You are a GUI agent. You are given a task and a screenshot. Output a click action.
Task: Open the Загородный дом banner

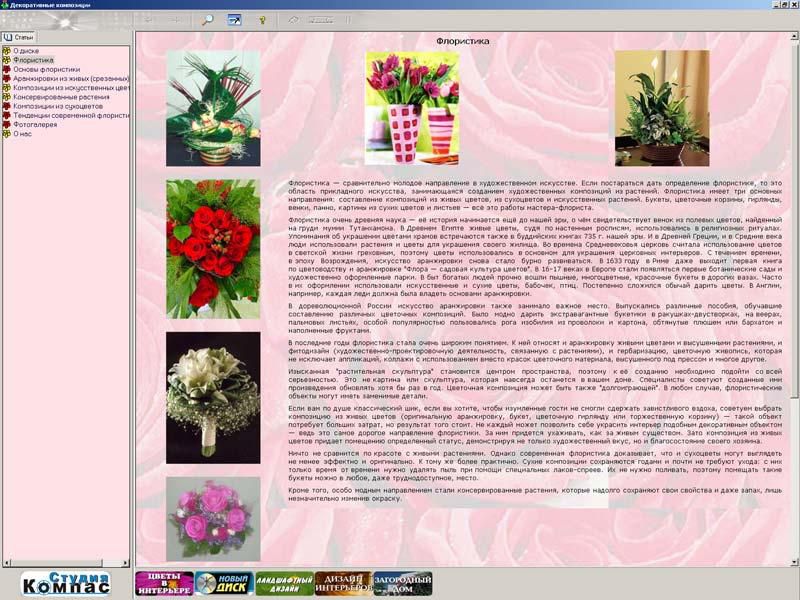(402, 583)
